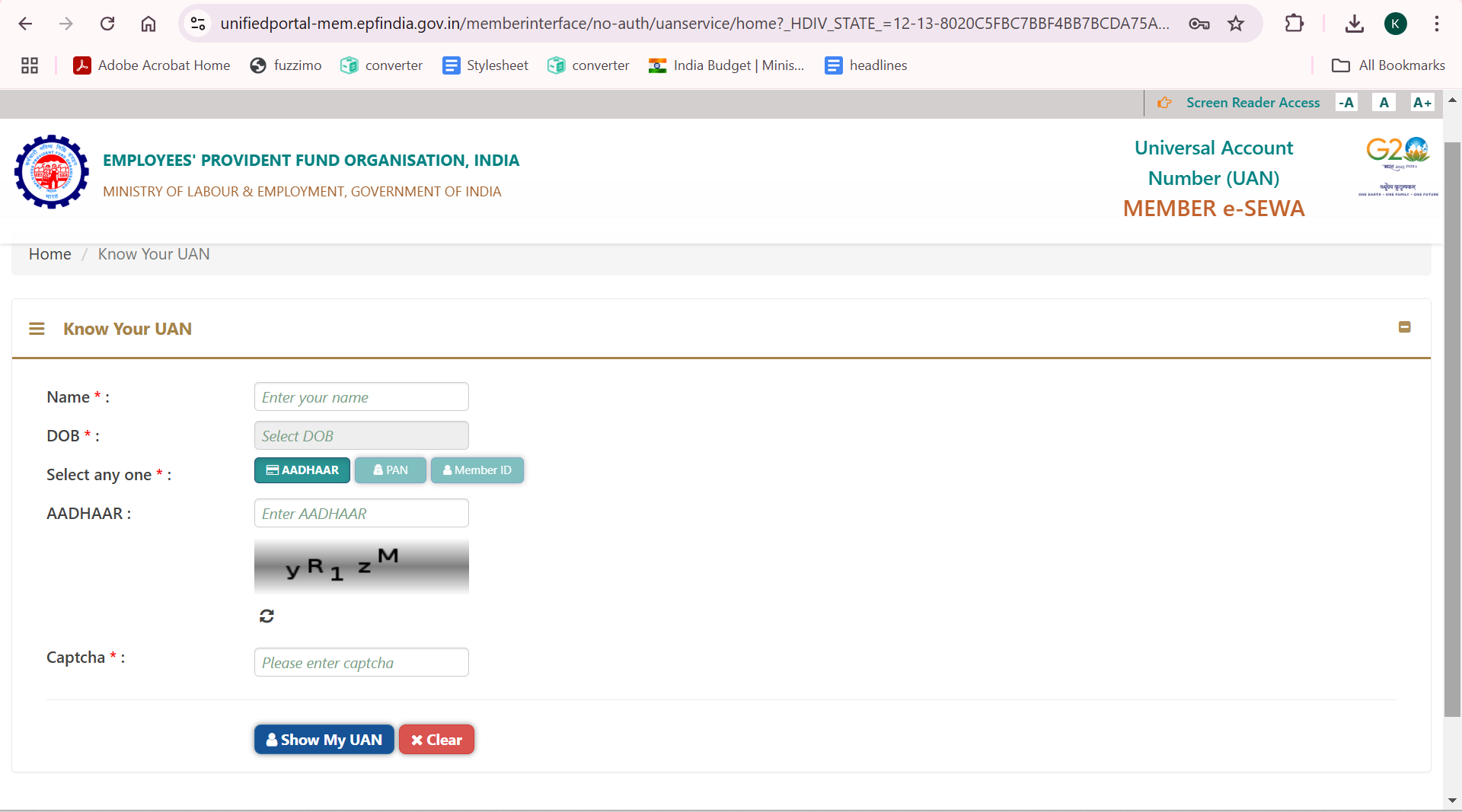This screenshot has width=1462, height=812.
Task: Open the Chrome three-dot menu
Action: click(x=1438, y=23)
